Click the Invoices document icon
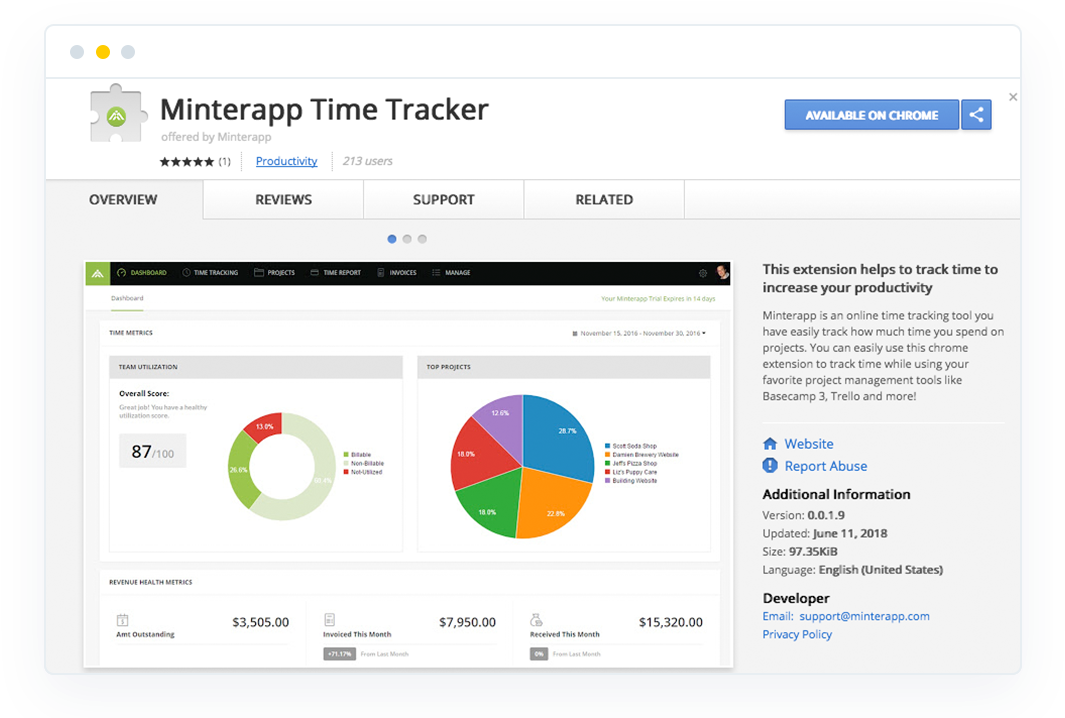Viewport: 1065px width, 718px height. [381, 272]
